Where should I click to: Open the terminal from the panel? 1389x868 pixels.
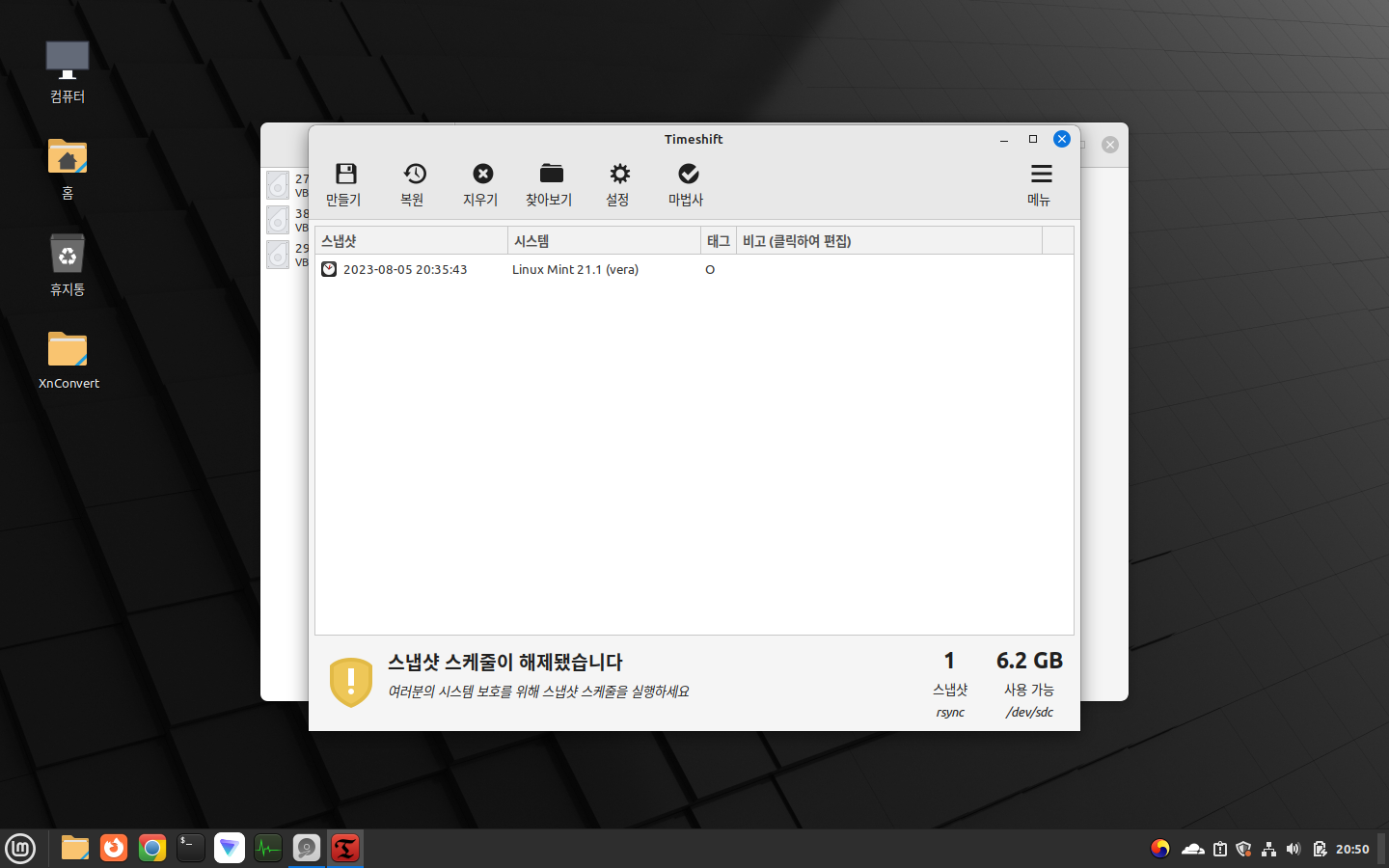click(191, 849)
